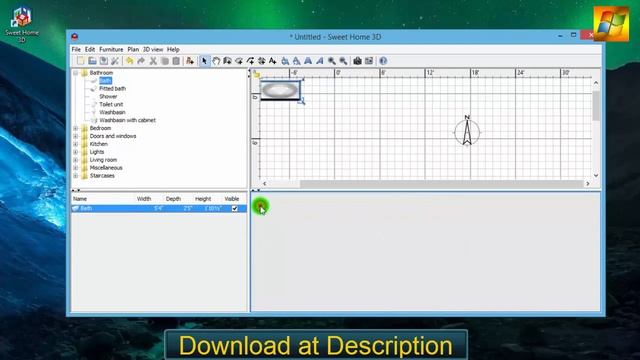The image size is (640, 360).
Task: Activate the Pan hand tool
Action: [x=216, y=61]
